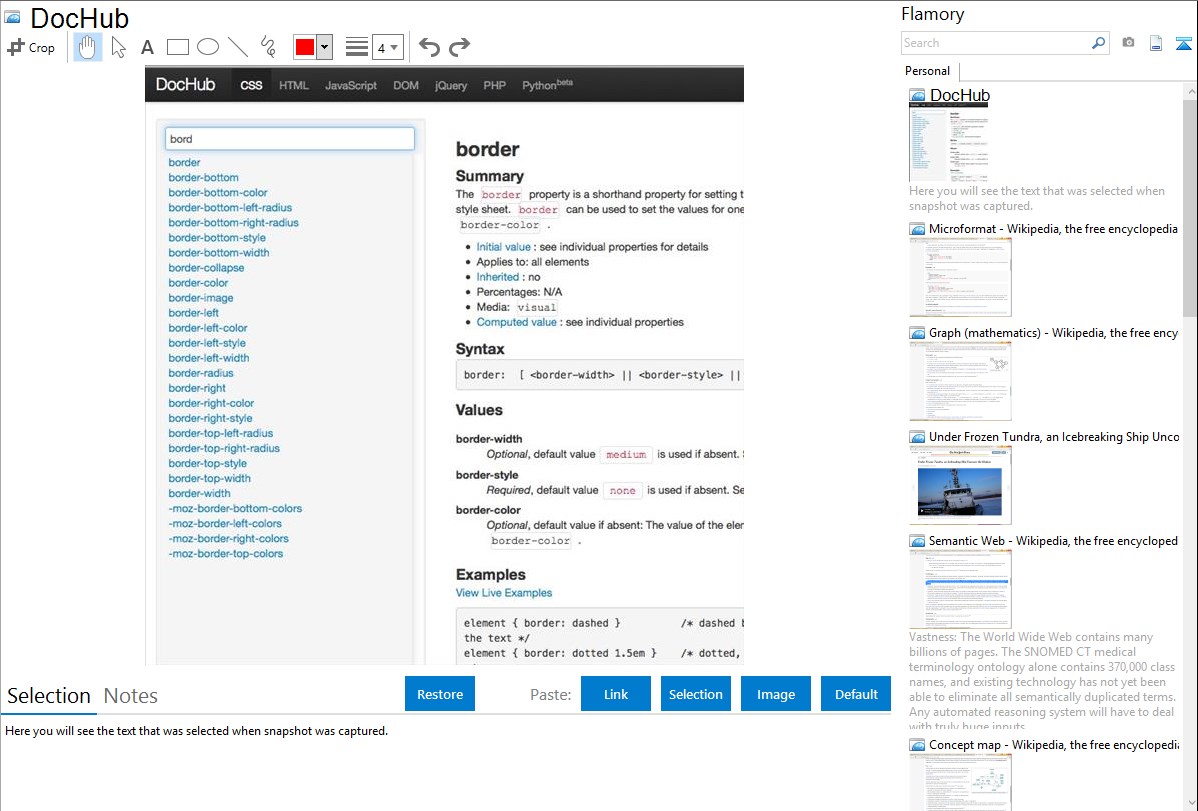
Task: Click the line thickness icon
Action: click(x=357, y=47)
